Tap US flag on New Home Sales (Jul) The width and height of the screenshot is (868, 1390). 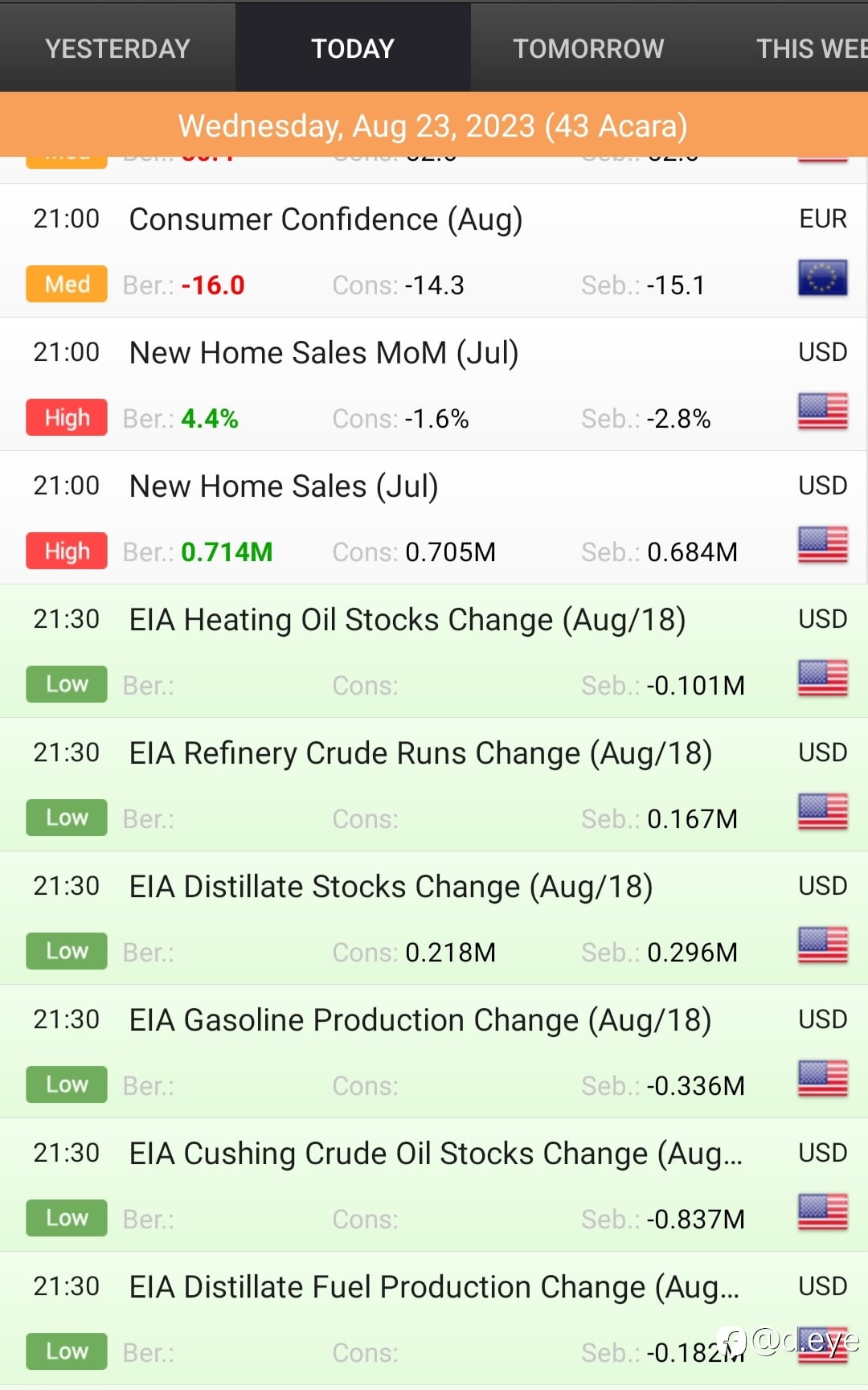pos(822,545)
